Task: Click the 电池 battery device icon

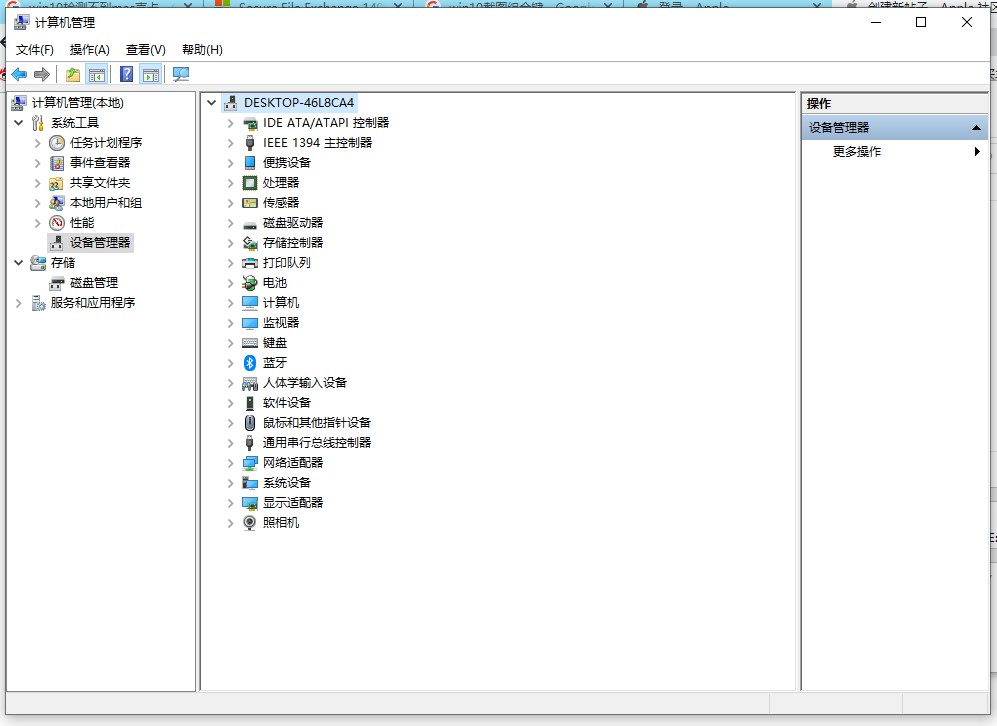Action: (x=250, y=282)
